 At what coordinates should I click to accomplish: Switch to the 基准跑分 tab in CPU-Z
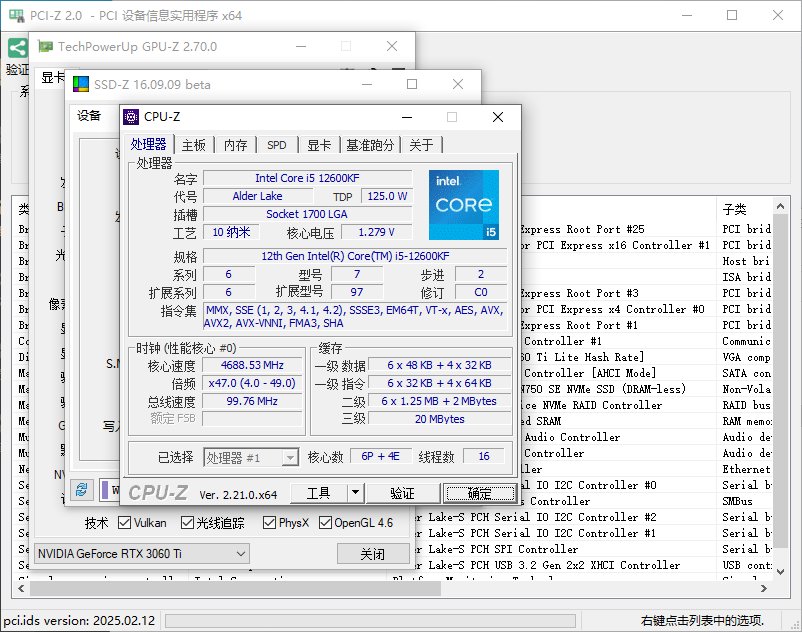[x=370, y=145]
